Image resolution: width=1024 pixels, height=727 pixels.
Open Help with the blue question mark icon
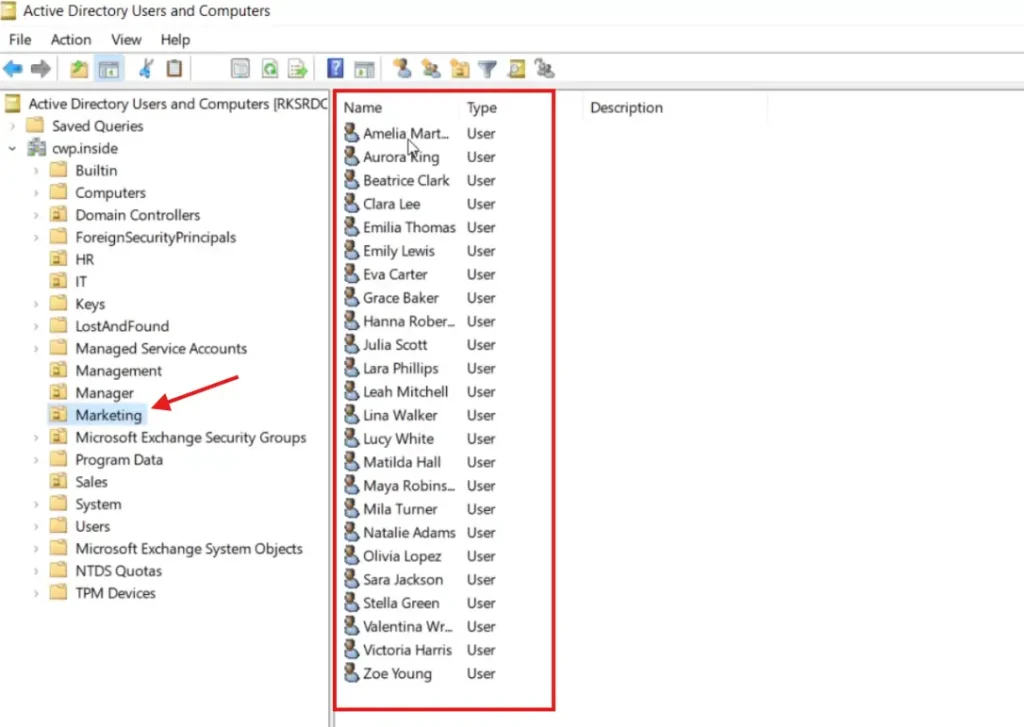(336, 69)
